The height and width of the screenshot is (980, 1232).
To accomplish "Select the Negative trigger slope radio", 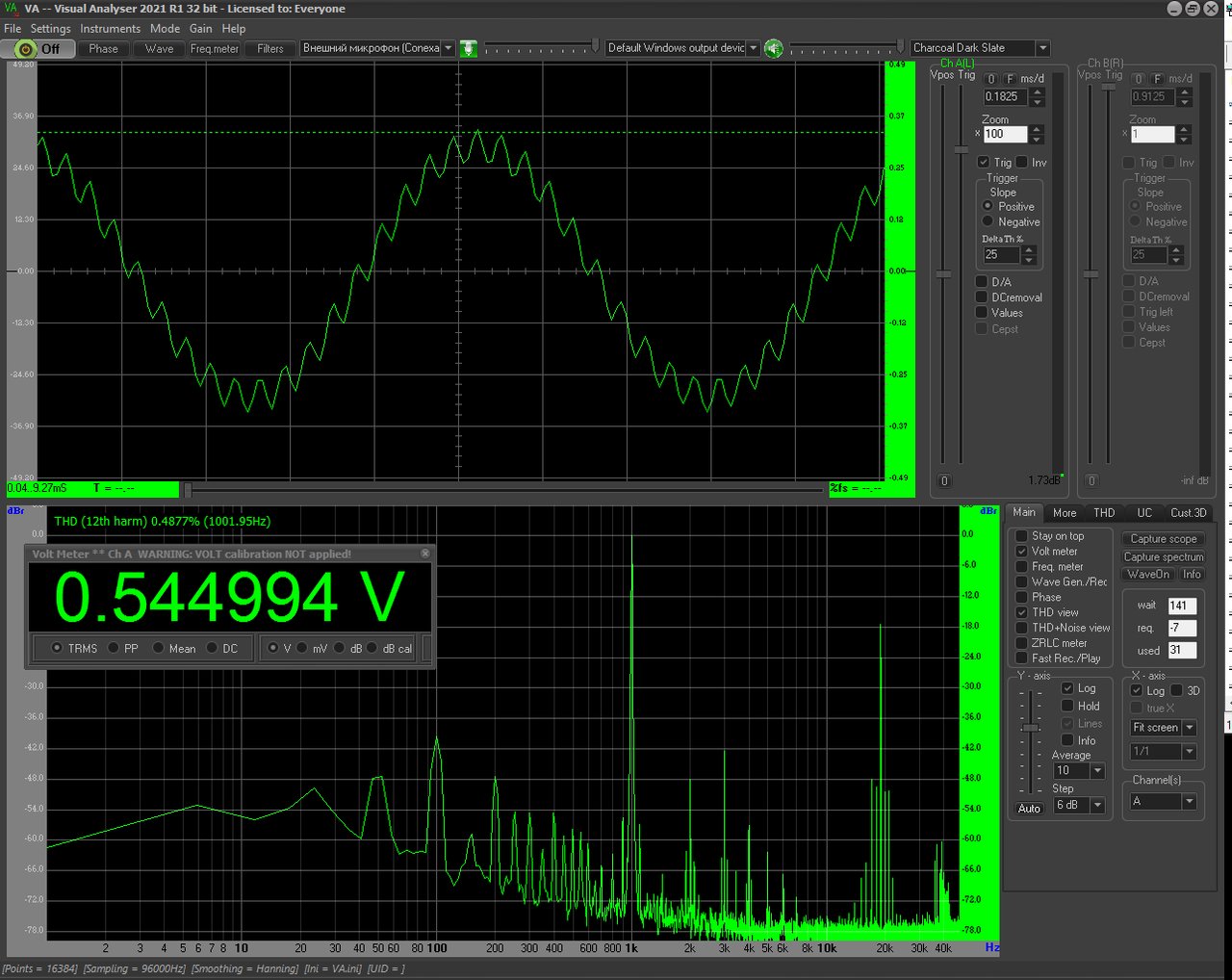I will (988, 221).
